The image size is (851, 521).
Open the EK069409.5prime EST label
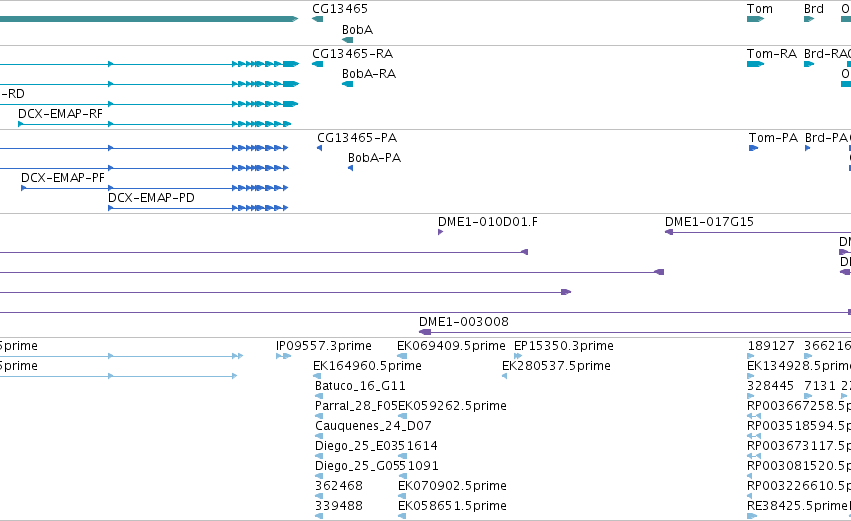451,346
